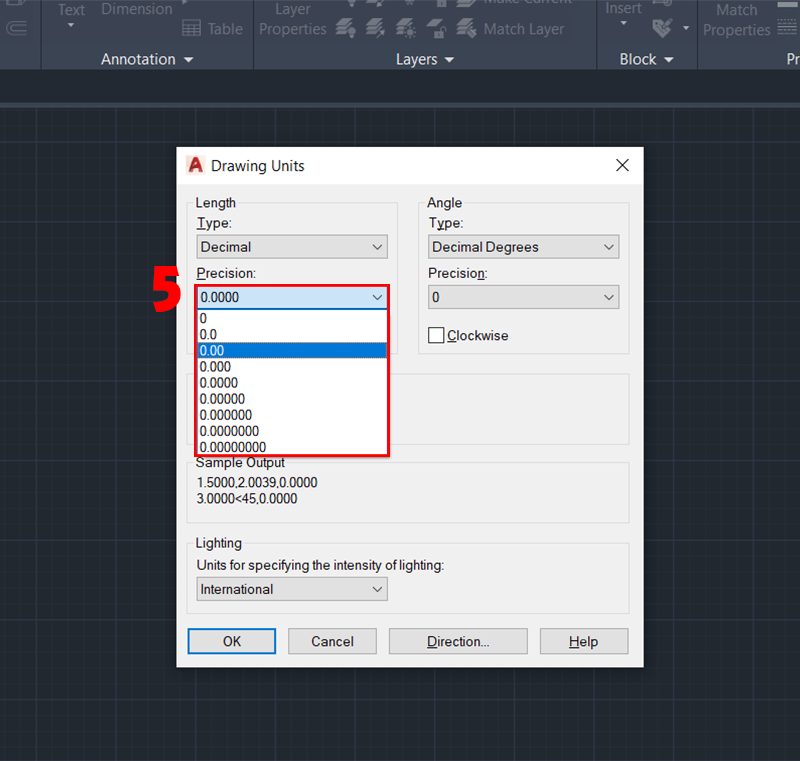The height and width of the screenshot is (761, 800).
Task: Select 0.000 precision from the list
Action: [x=291, y=366]
